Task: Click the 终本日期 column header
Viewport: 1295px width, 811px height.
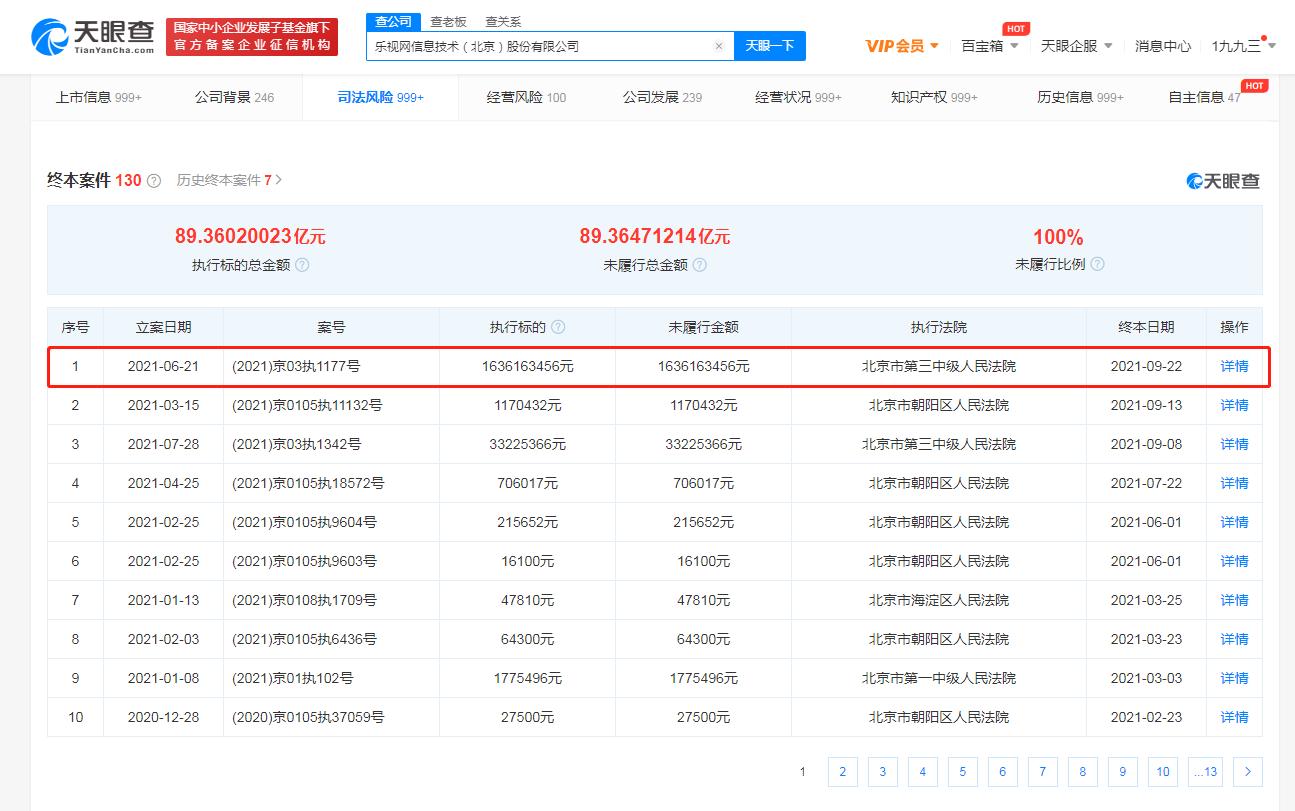Action: (x=1146, y=327)
